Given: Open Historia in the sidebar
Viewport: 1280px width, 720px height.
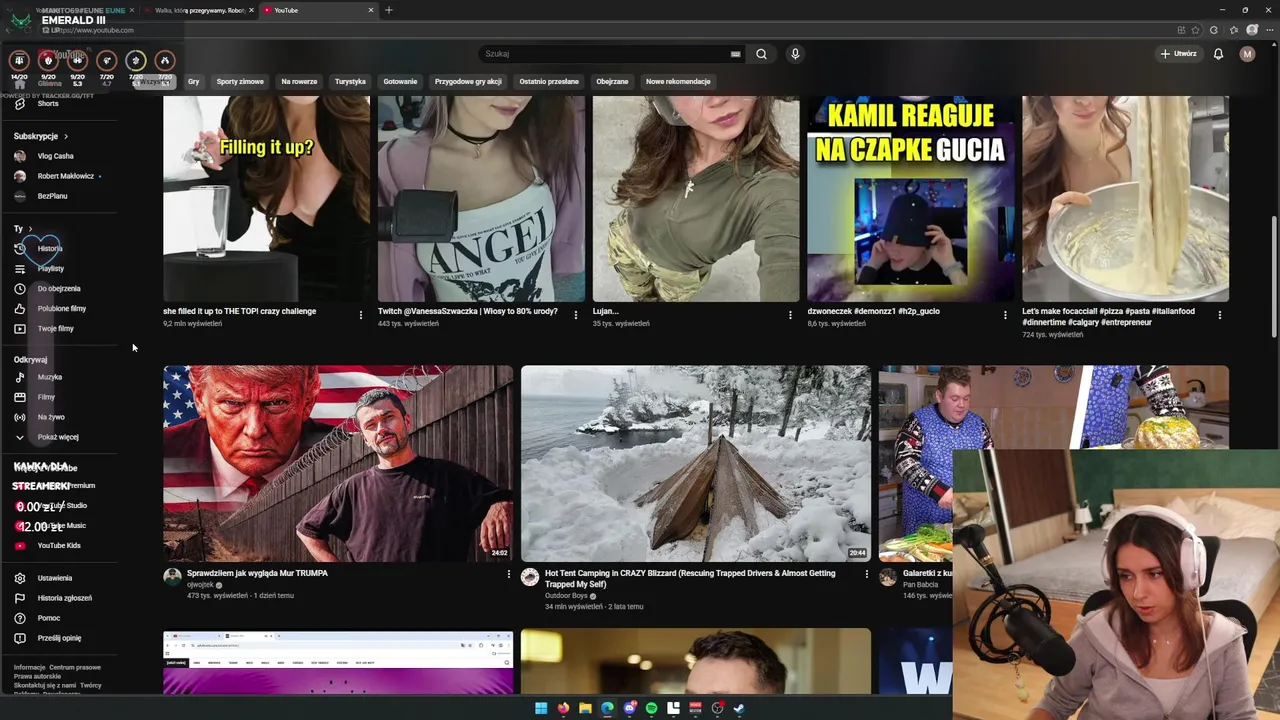Looking at the screenshot, I should pos(60,248).
